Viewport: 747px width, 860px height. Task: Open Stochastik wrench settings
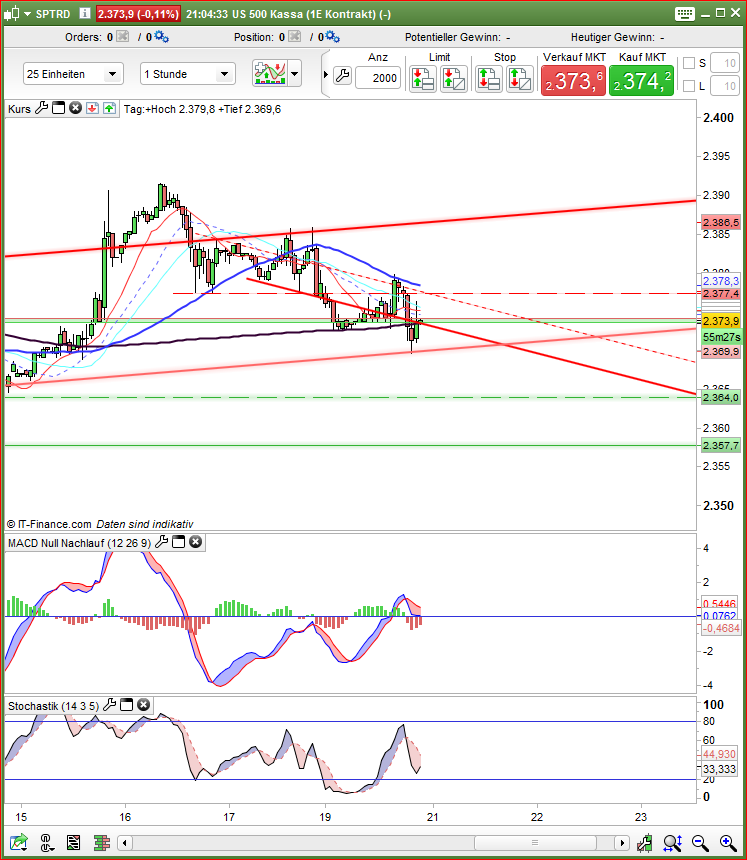pyautogui.click(x=110, y=705)
